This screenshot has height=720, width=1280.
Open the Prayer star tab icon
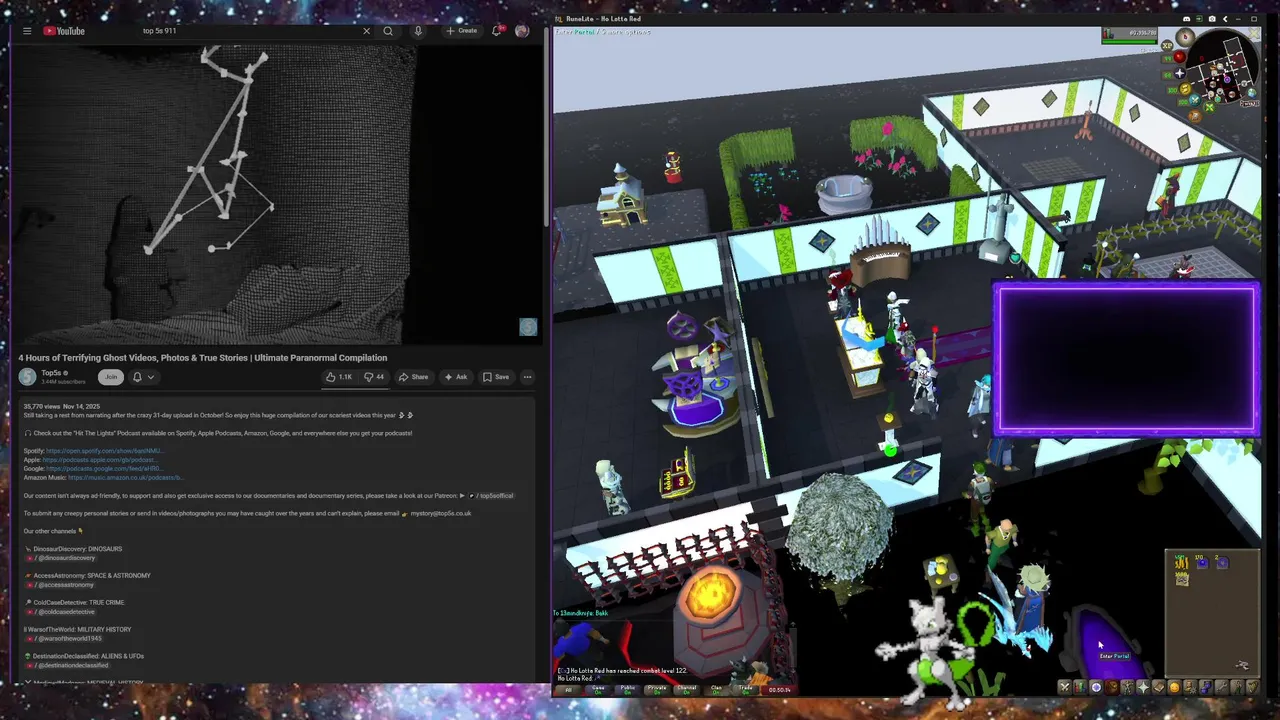coord(1143,687)
